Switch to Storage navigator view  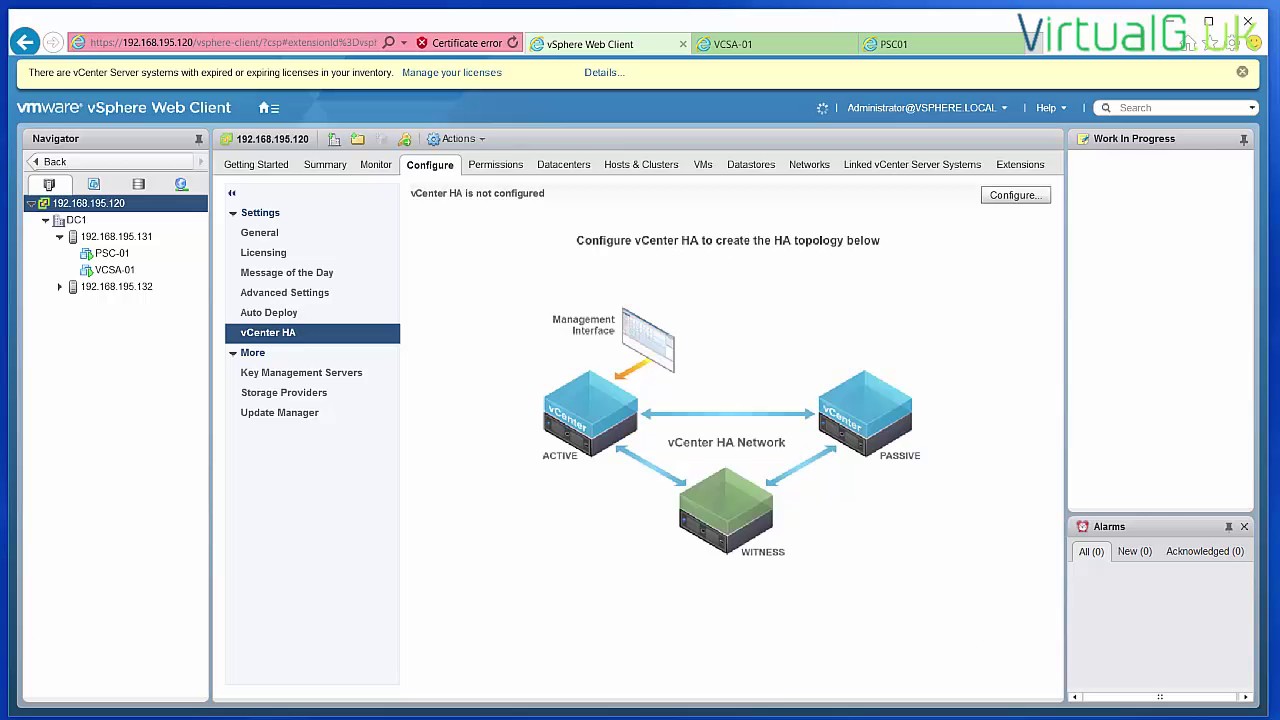point(138,184)
